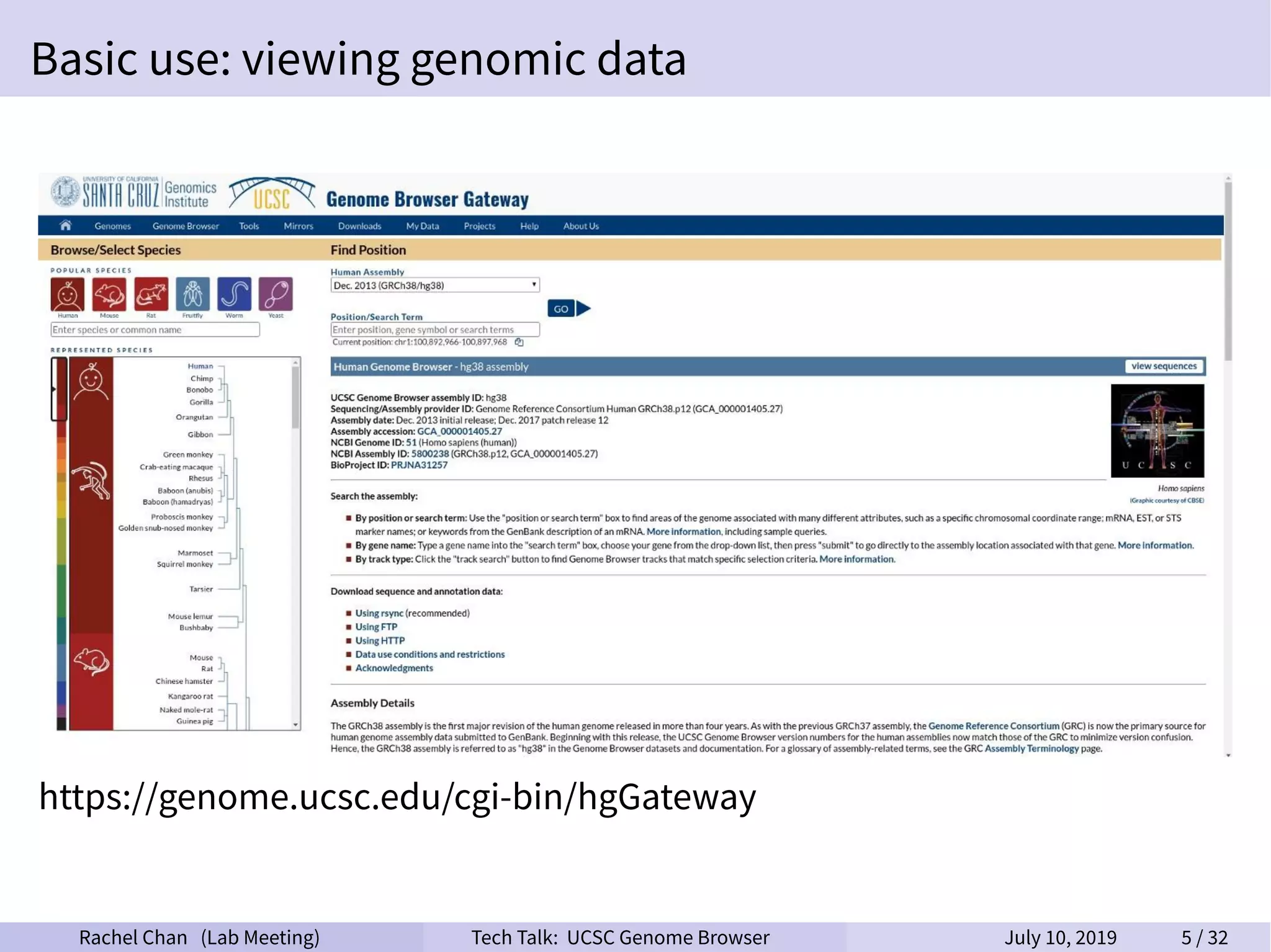This screenshot has width=1271, height=952.
Task: Open the Projects menu
Action: (480, 226)
